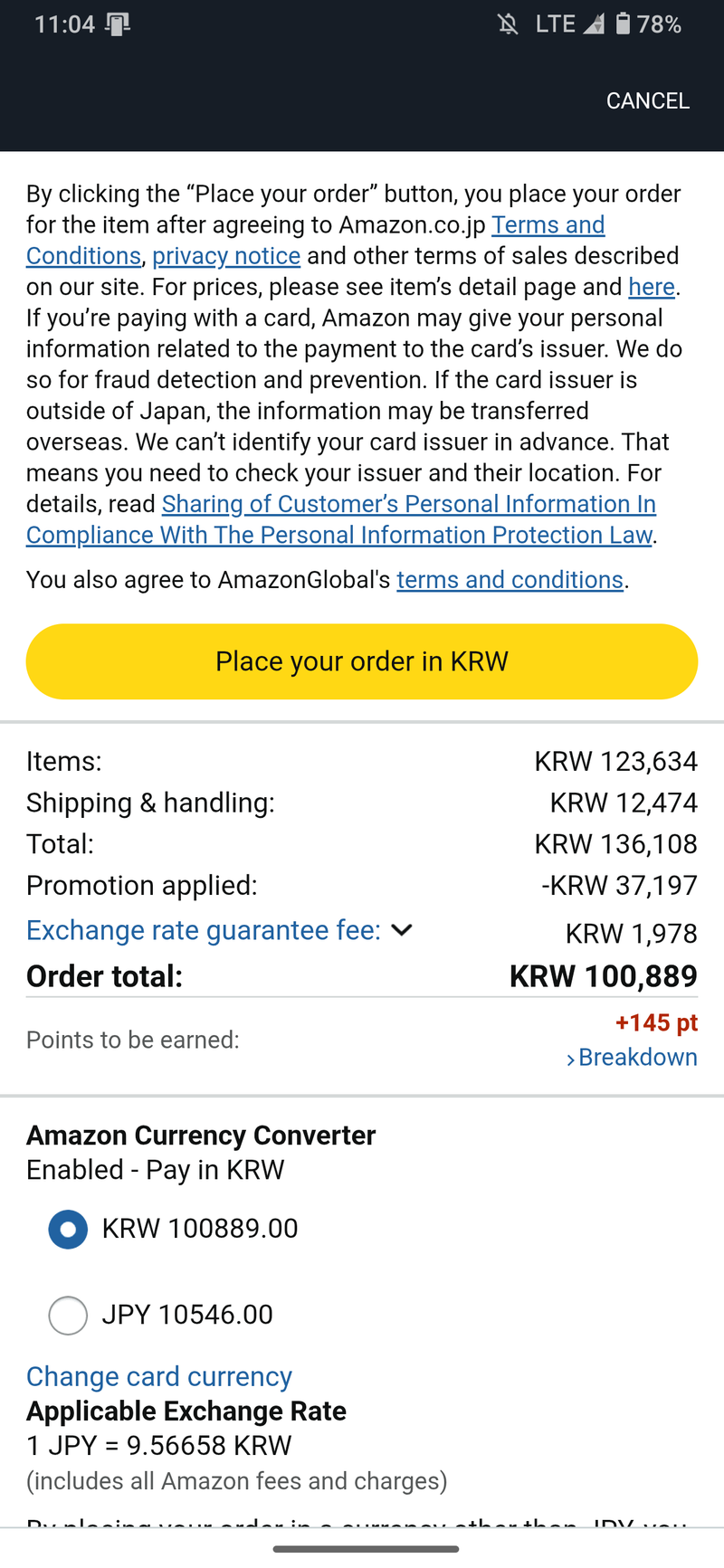Image resolution: width=724 pixels, height=1568 pixels.
Task: Tap the muted notifications bell icon
Action: tap(509, 24)
